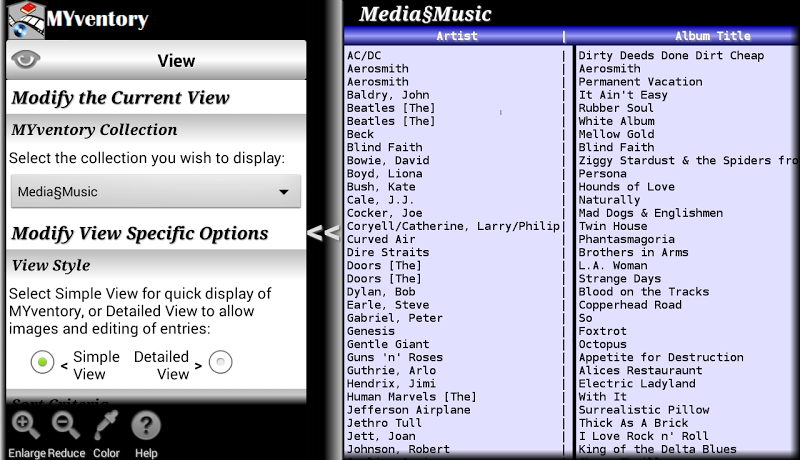This screenshot has width=800, height=460.
Task: Select album Phantasmagoria
Action: point(627,239)
